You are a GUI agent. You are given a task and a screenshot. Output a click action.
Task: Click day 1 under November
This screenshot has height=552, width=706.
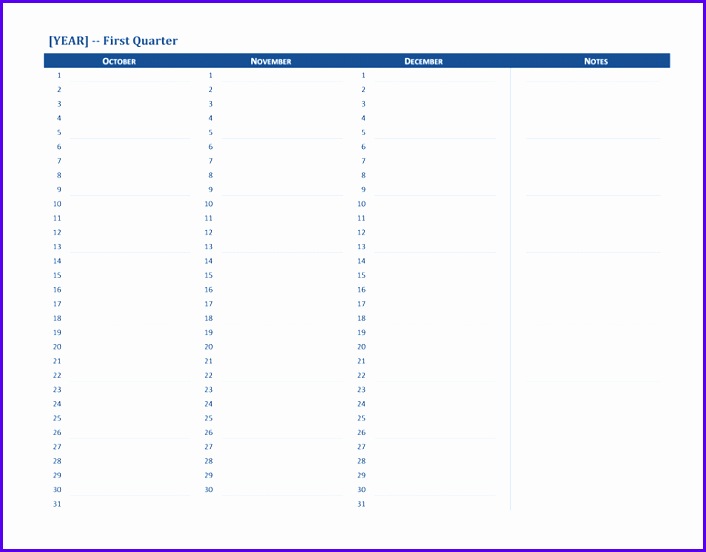pyautogui.click(x=210, y=75)
